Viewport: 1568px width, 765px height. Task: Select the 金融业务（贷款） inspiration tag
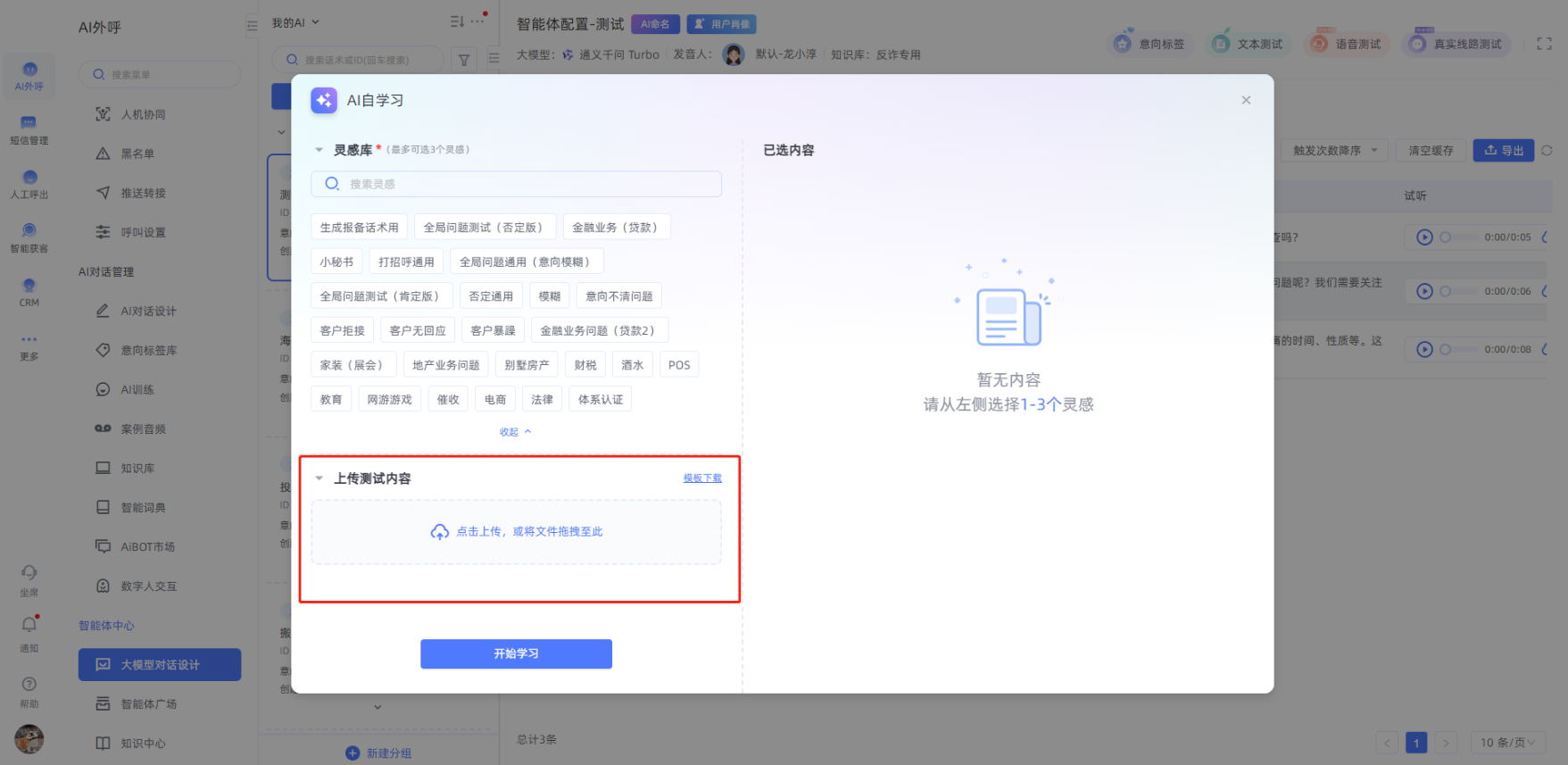pyautogui.click(x=616, y=228)
